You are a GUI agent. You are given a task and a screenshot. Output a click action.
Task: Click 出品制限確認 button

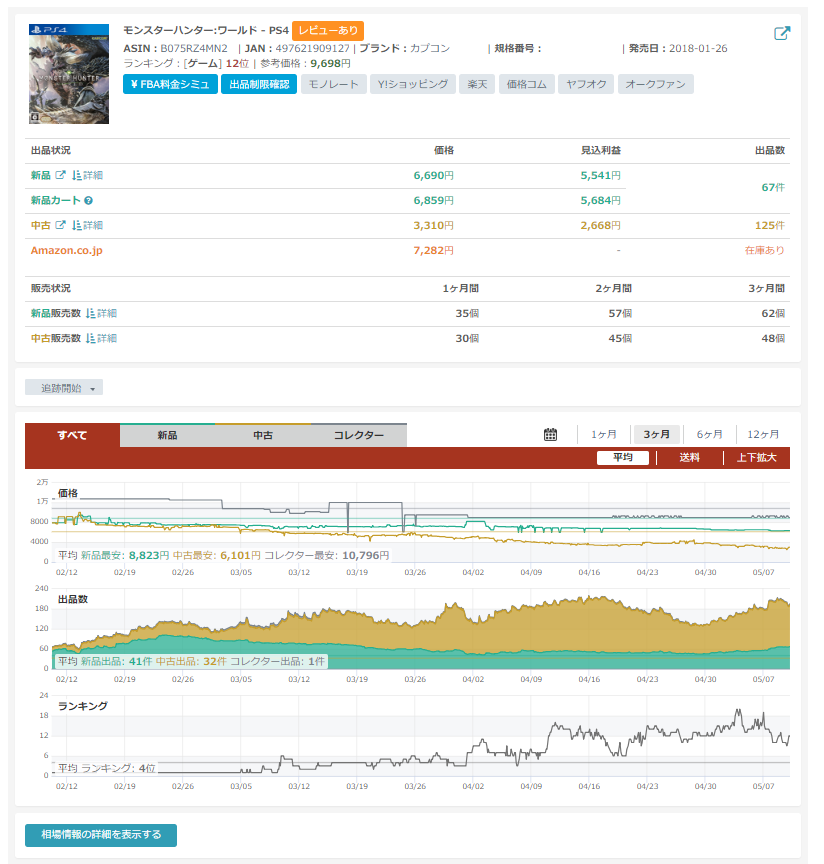[259, 84]
